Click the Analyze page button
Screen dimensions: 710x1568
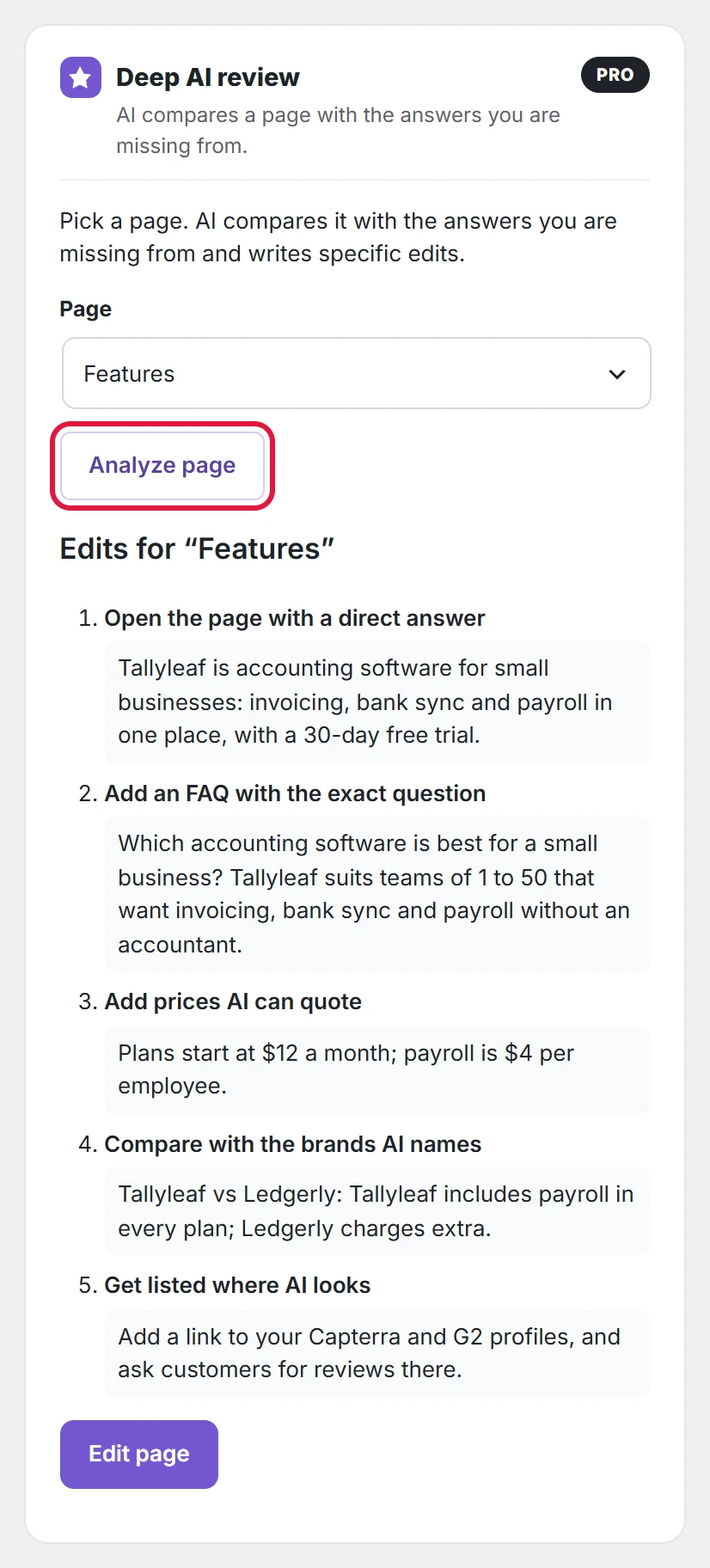162,465
